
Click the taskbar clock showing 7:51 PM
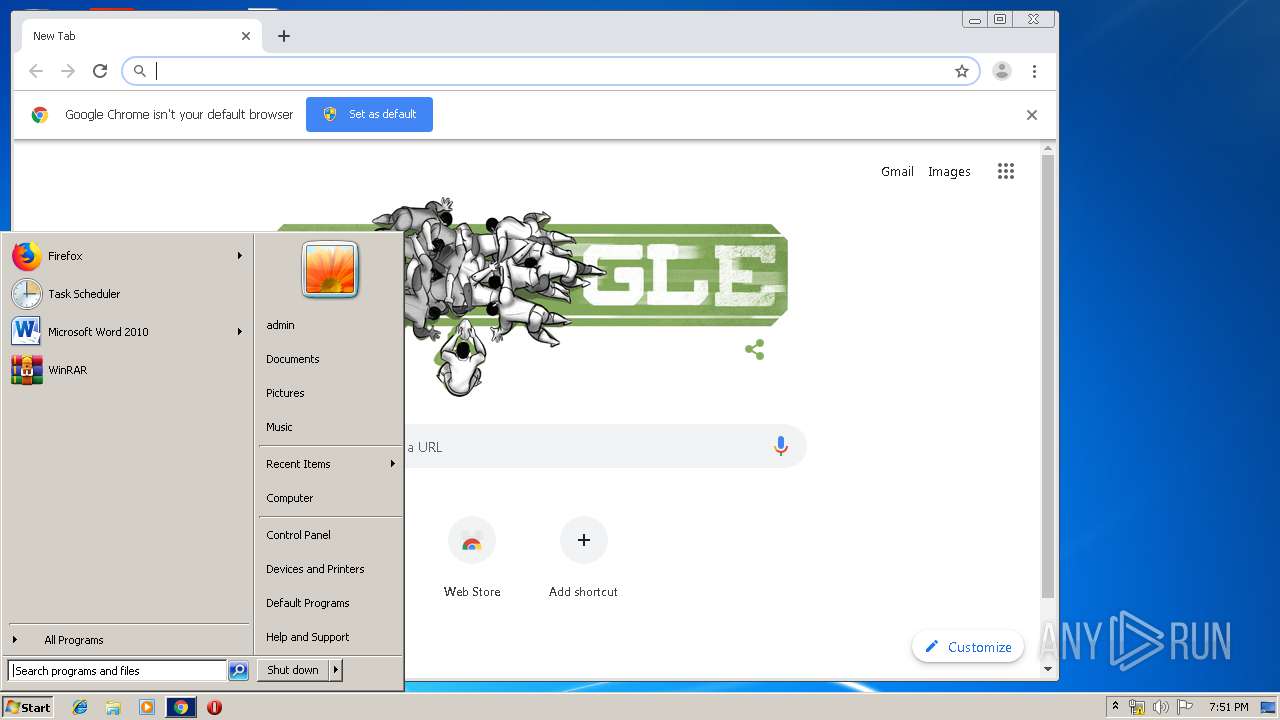(1228, 707)
